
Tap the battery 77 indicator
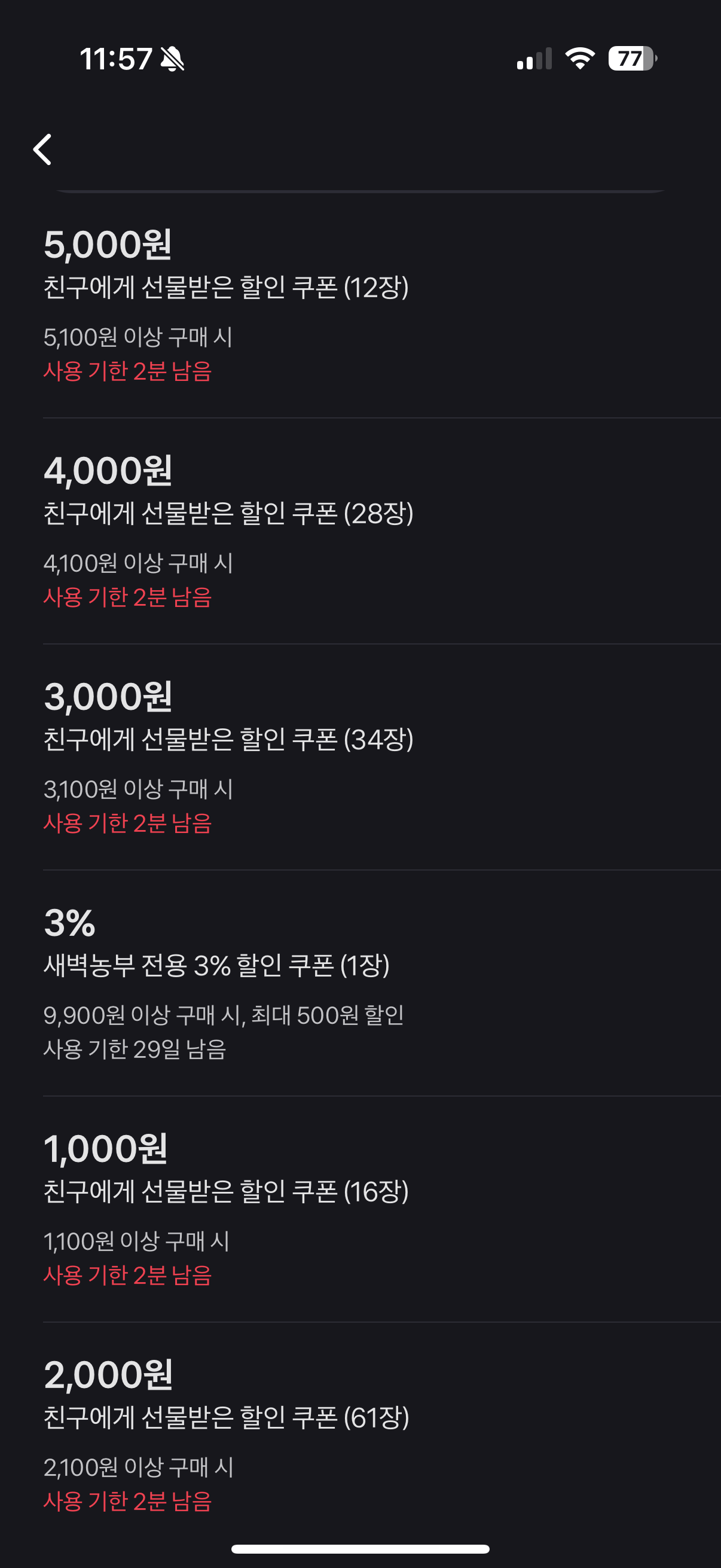point(633,59)
